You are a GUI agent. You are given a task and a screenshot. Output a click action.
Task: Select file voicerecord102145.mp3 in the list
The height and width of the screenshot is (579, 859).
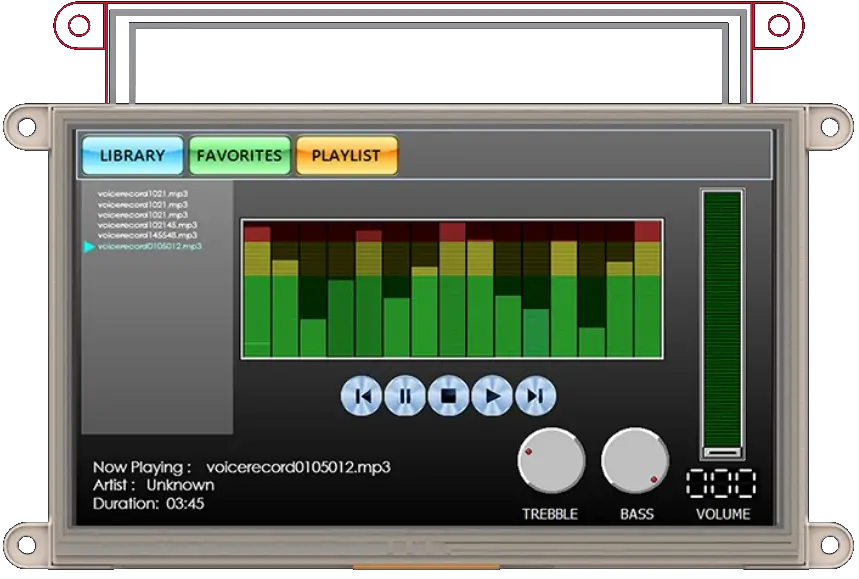point(147,225)
